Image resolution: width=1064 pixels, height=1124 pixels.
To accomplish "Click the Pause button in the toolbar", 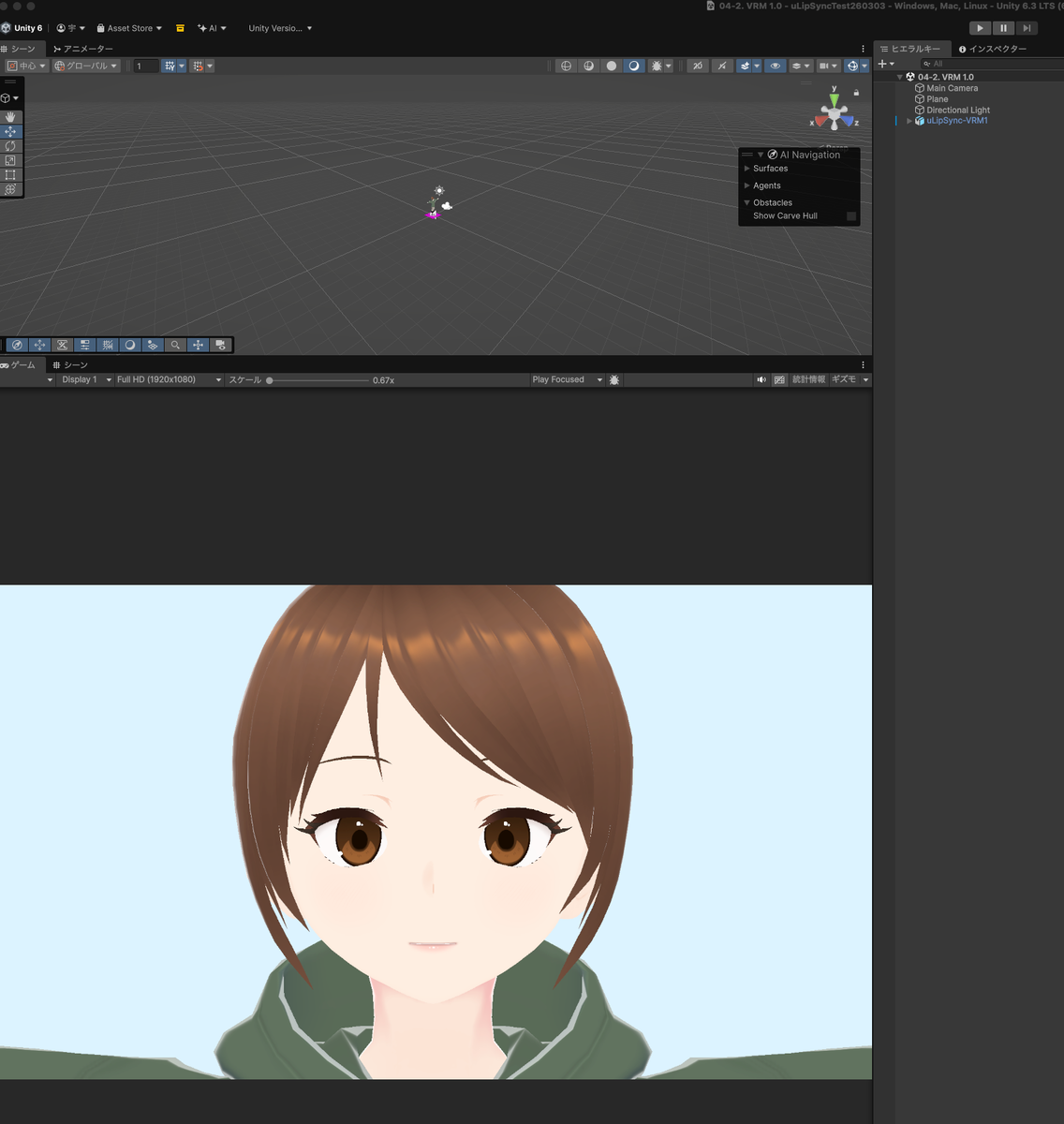I will pos(1003,28).
